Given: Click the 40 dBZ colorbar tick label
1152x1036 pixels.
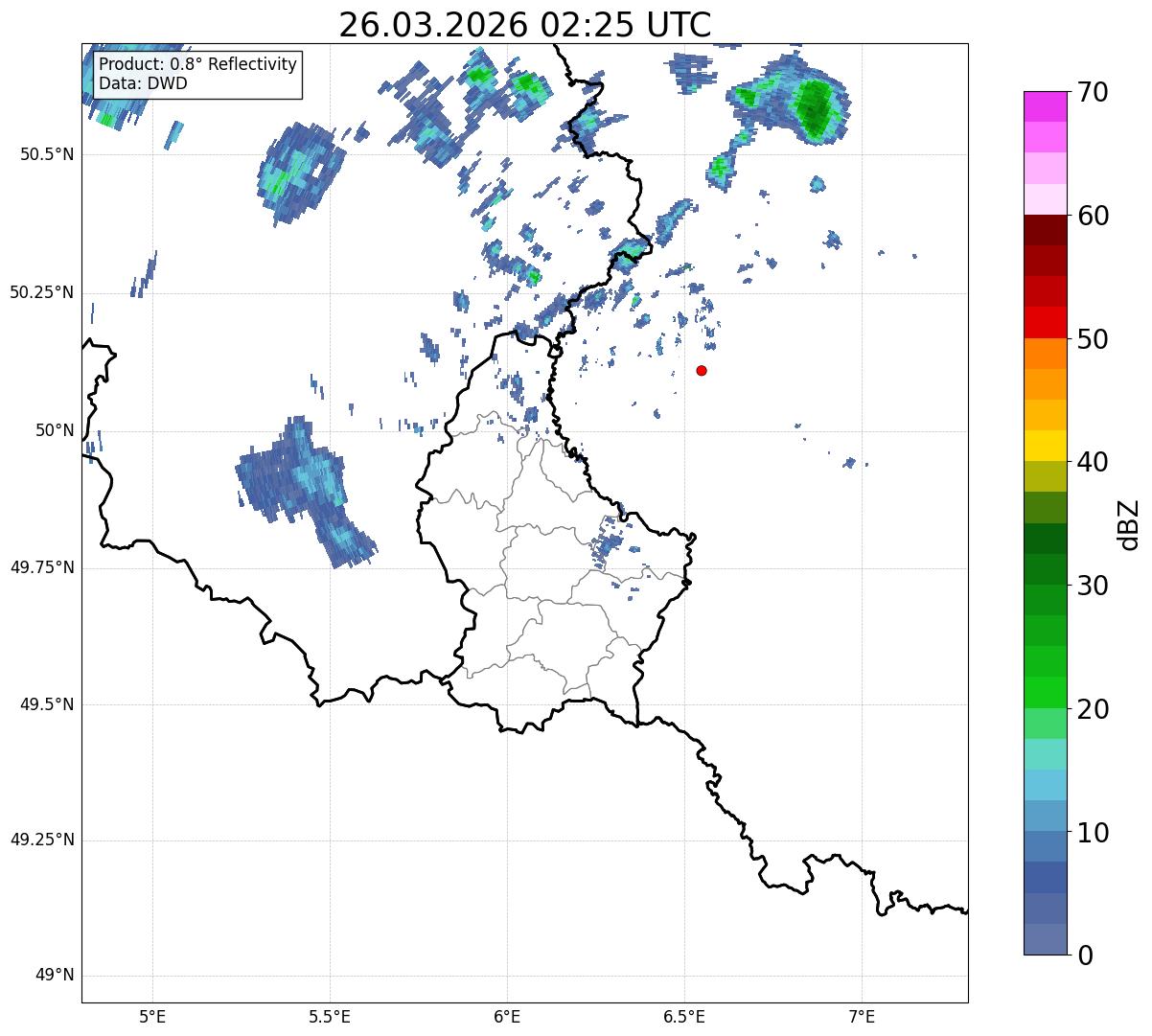Looking at the screenshot, I should 1093,462.
